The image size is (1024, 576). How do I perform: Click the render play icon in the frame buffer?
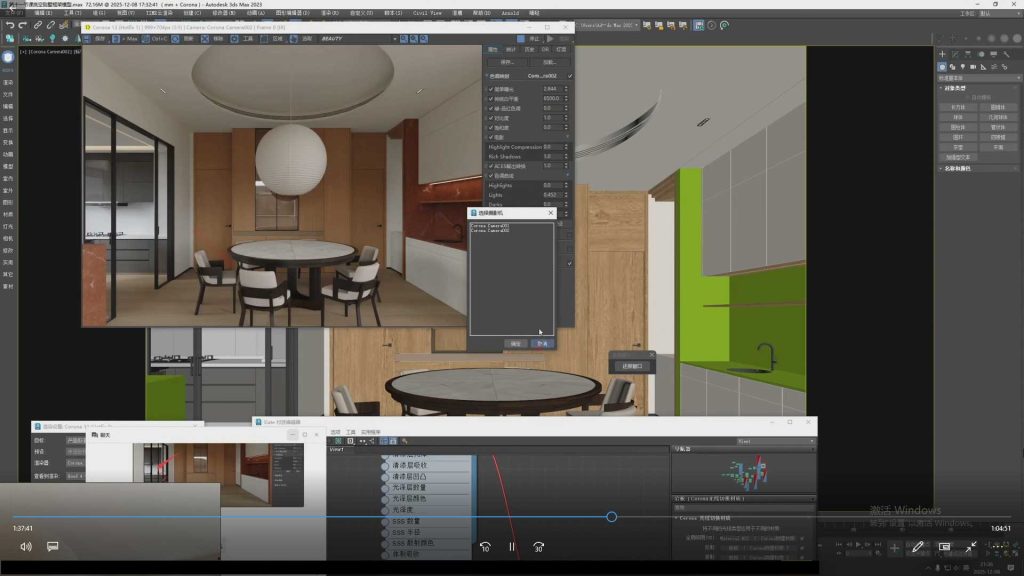(x=550, y=39)
